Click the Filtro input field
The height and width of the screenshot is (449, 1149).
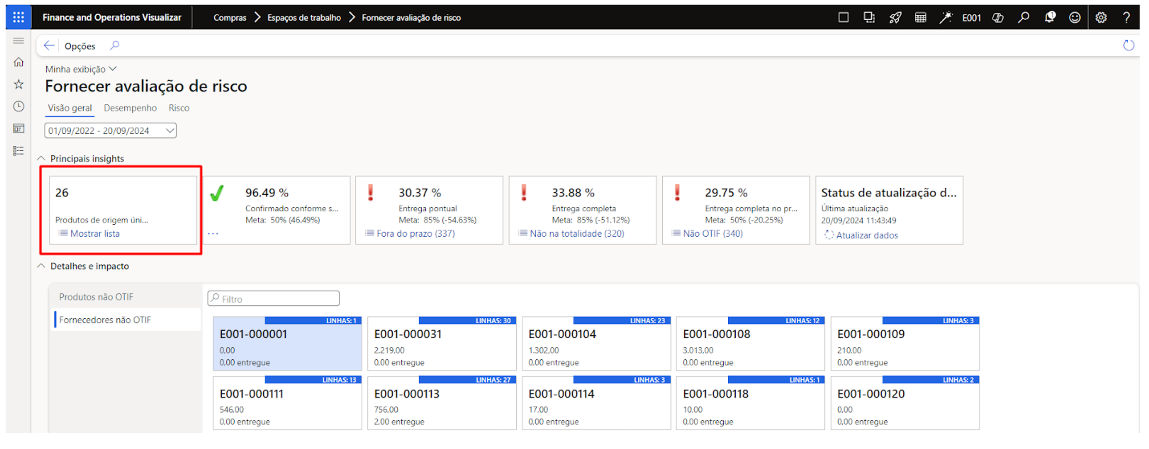tap(273, 298)
